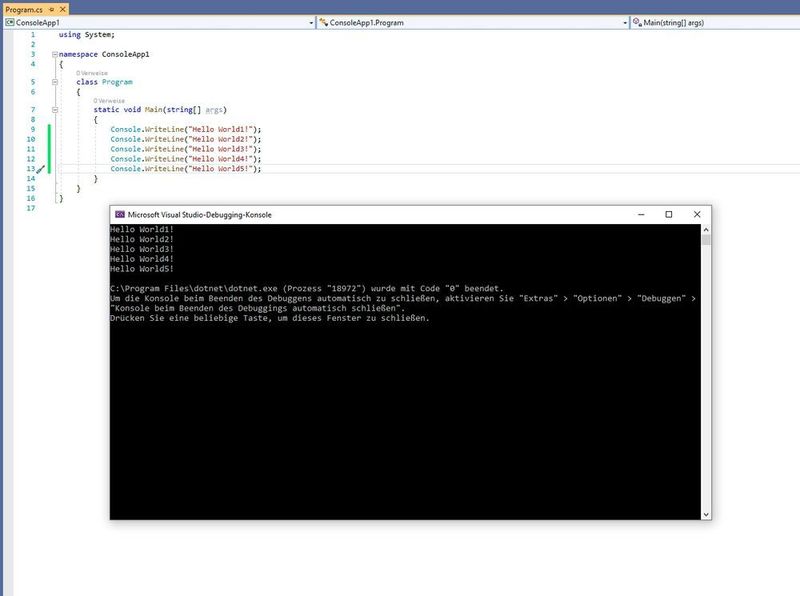Click the Debugging-Konsole title bar text
This screenshot has height=596, width=800.
(199, 215)
